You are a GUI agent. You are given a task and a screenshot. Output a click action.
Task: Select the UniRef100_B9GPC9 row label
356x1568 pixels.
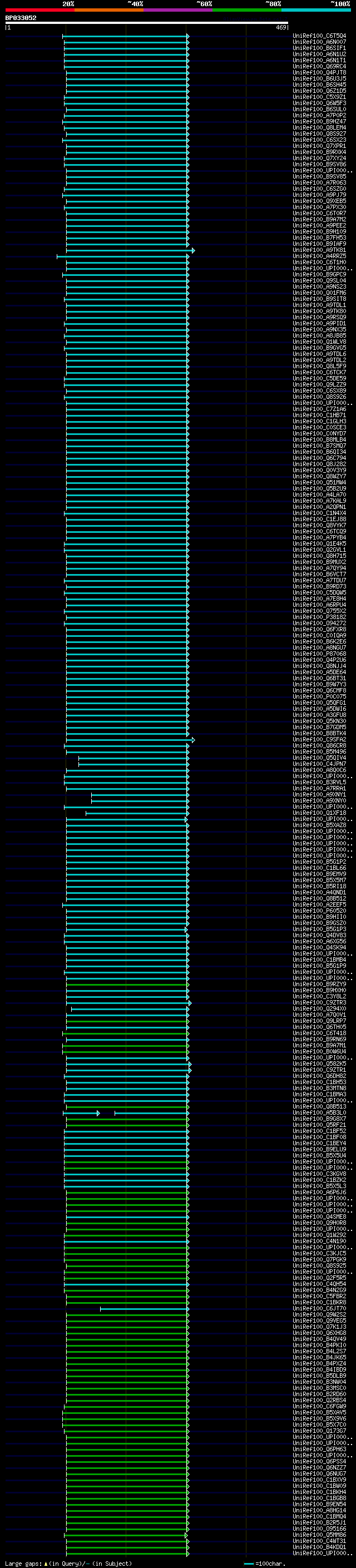[x=319, y=275]
